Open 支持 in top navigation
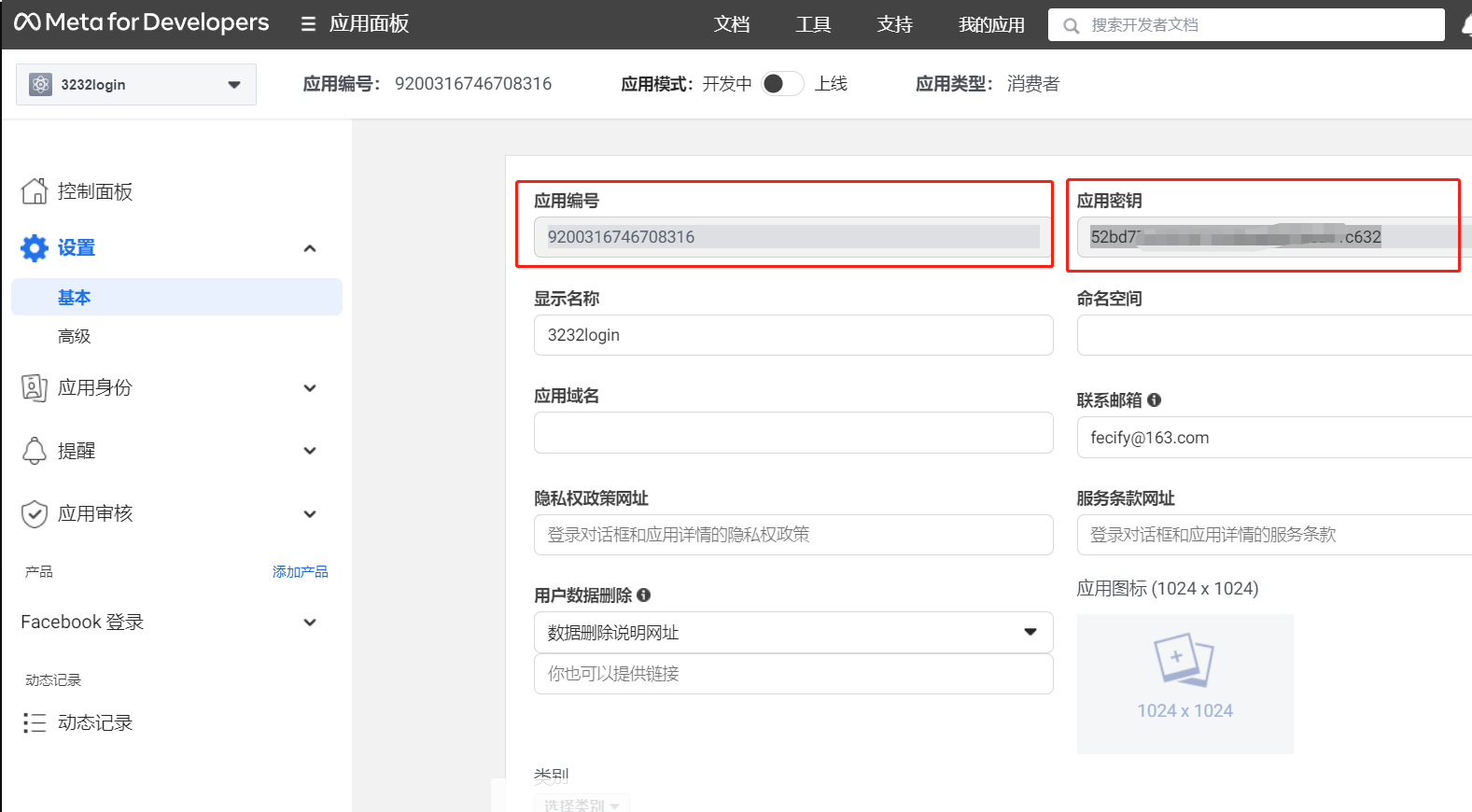Screen dimensions: 1472x812 click(x=894, y=24)
